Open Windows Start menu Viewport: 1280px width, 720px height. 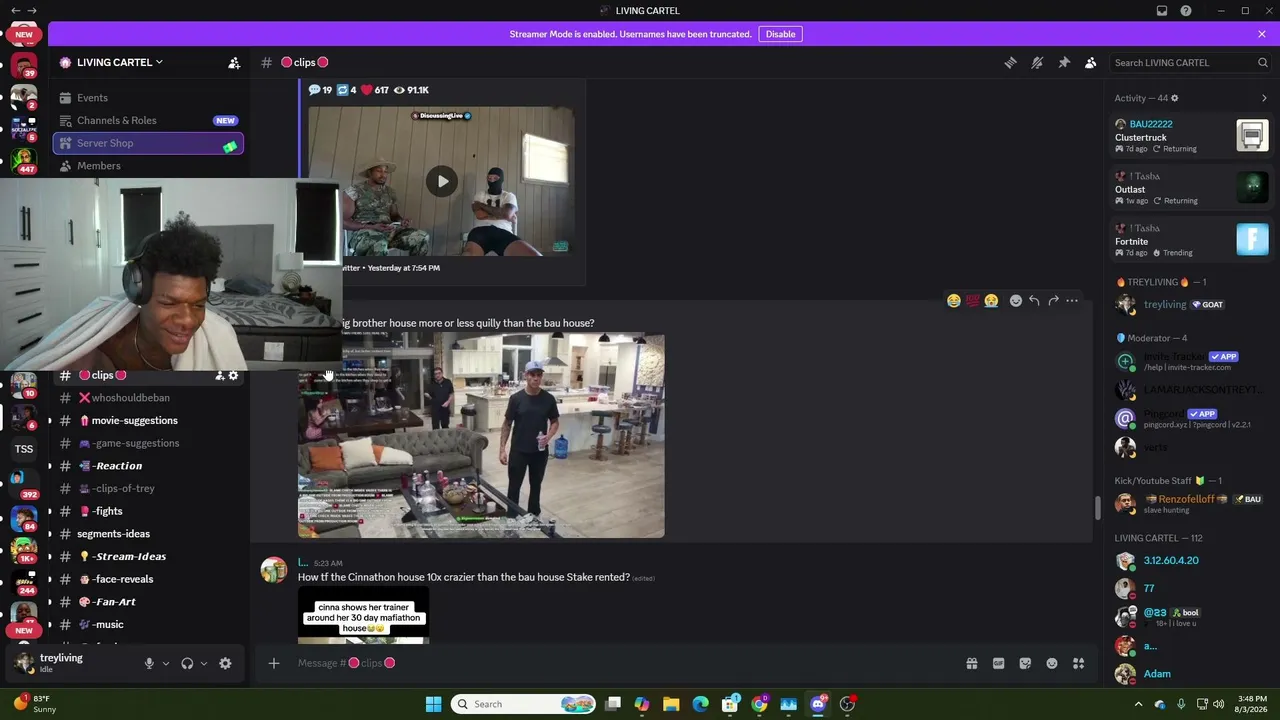433,704
